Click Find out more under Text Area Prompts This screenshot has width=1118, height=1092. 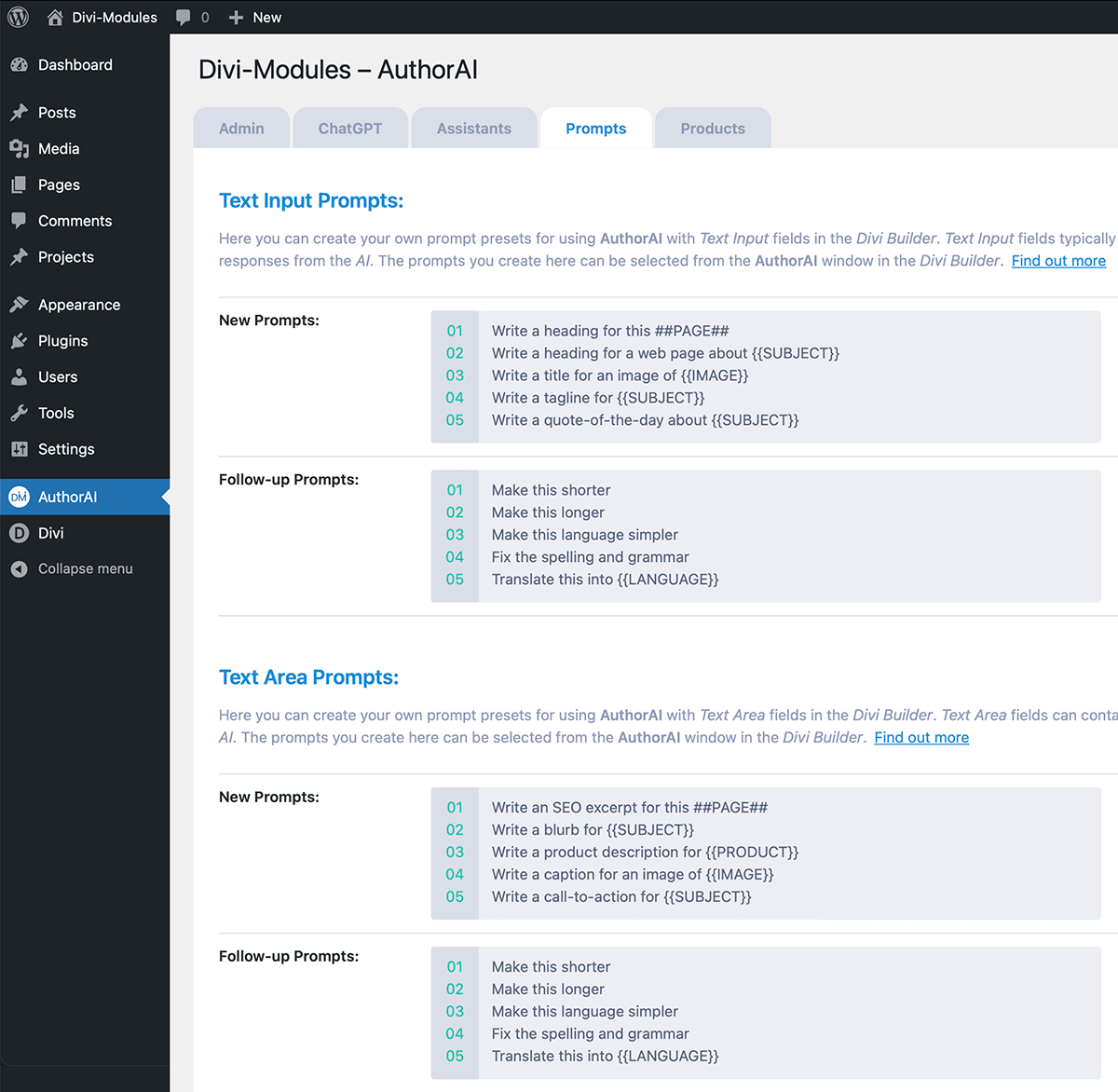tap(921, 738)
